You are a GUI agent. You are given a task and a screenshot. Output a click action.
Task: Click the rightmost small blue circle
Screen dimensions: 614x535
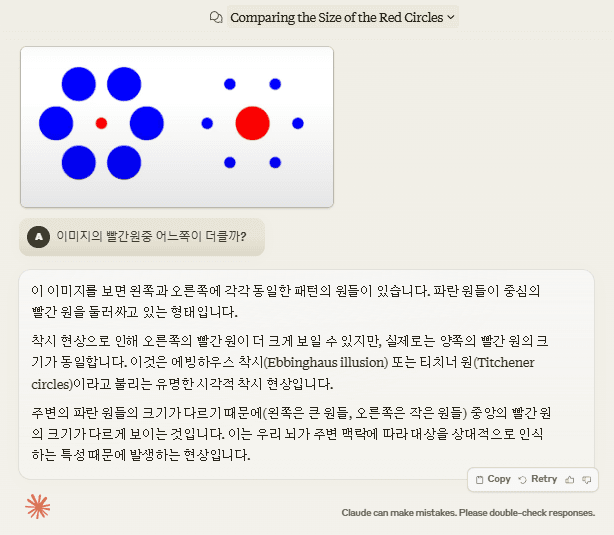298,123
